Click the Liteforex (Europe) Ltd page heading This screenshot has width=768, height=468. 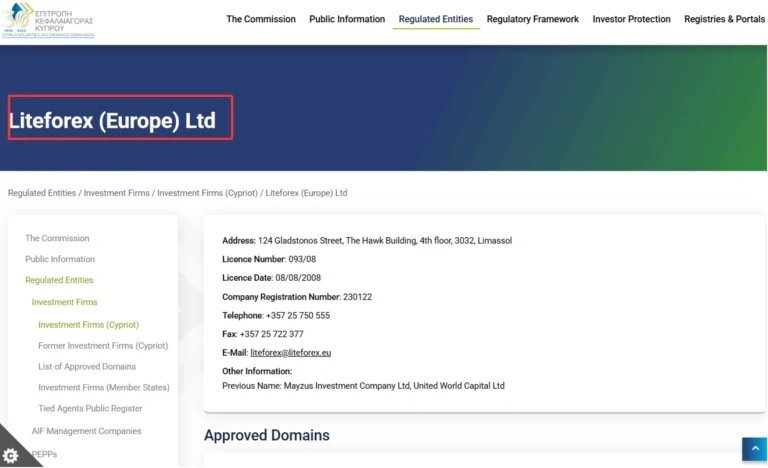[x=112, y=121]
